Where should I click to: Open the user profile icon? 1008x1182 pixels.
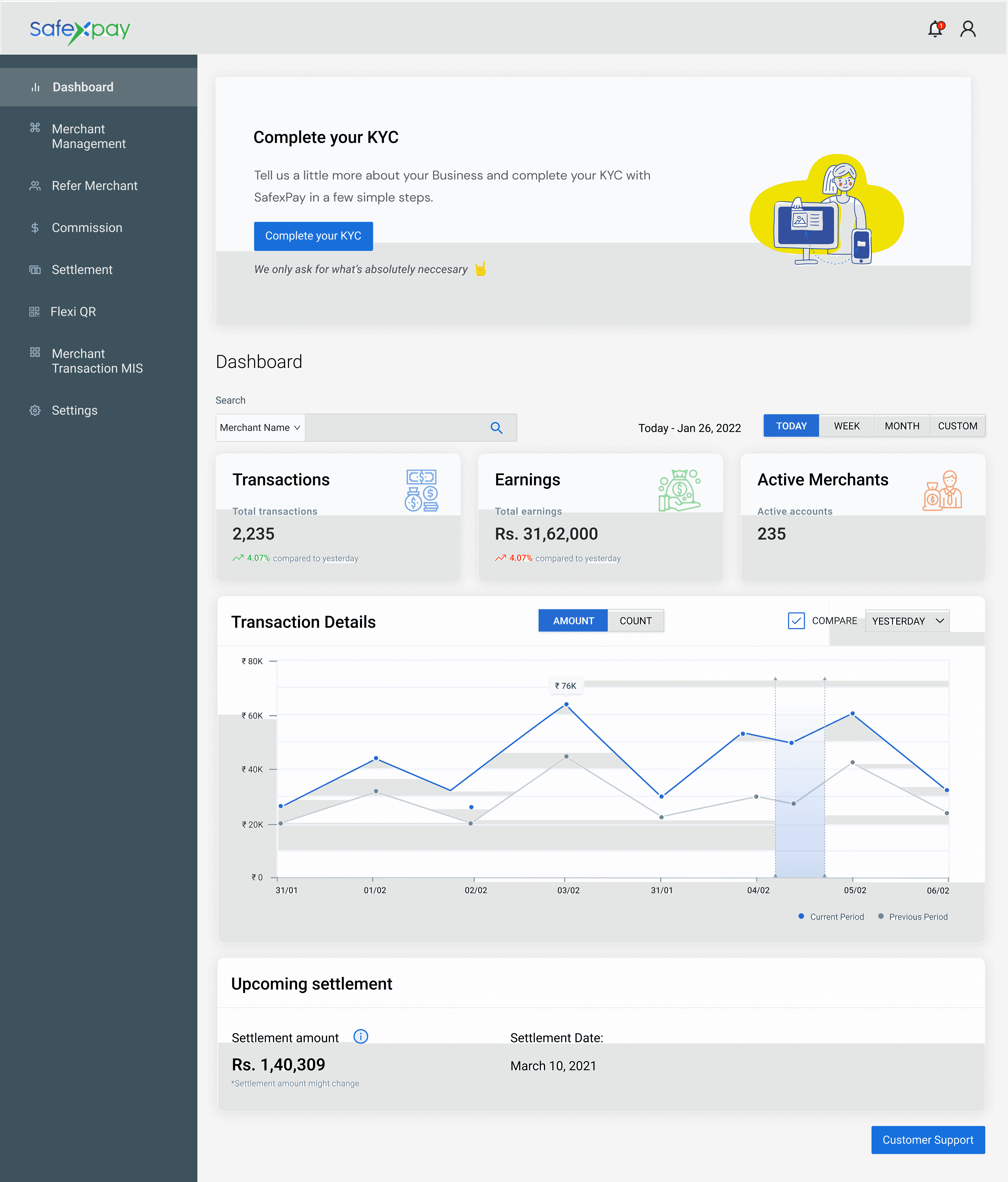[968, 29]
